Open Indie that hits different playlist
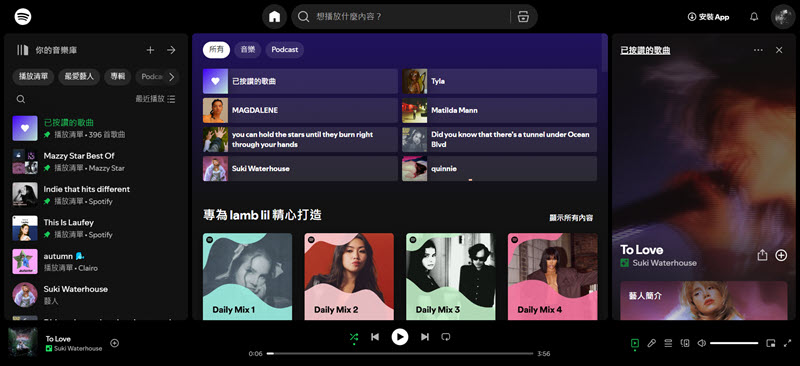The image size is (800, 366). tap(96, 194)
